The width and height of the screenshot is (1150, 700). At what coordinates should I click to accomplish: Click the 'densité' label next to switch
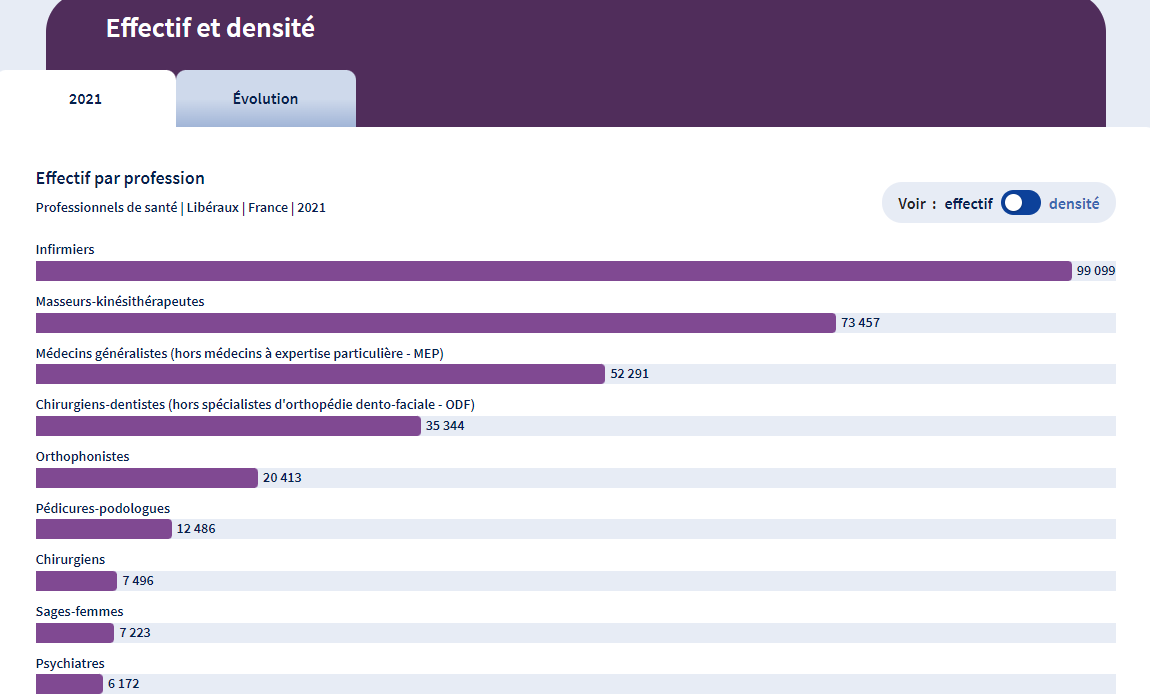(x=1073, y=203)
